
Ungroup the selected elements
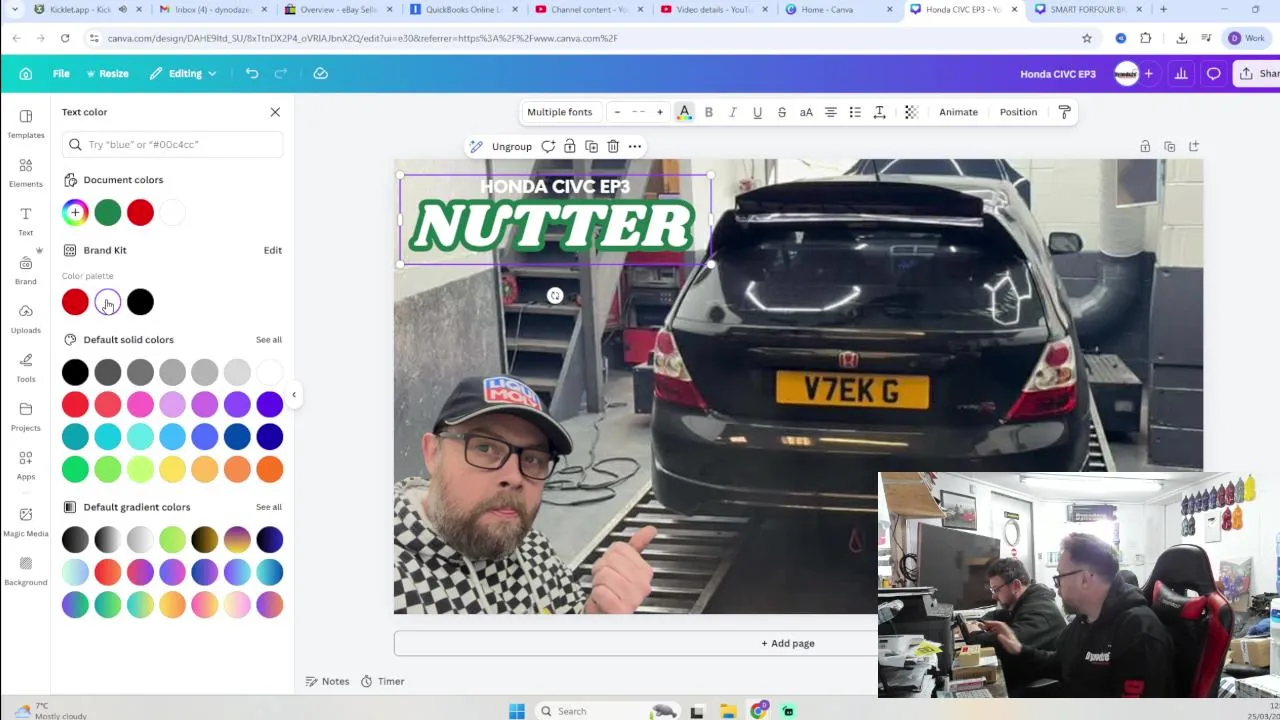[x=512, y=146]
